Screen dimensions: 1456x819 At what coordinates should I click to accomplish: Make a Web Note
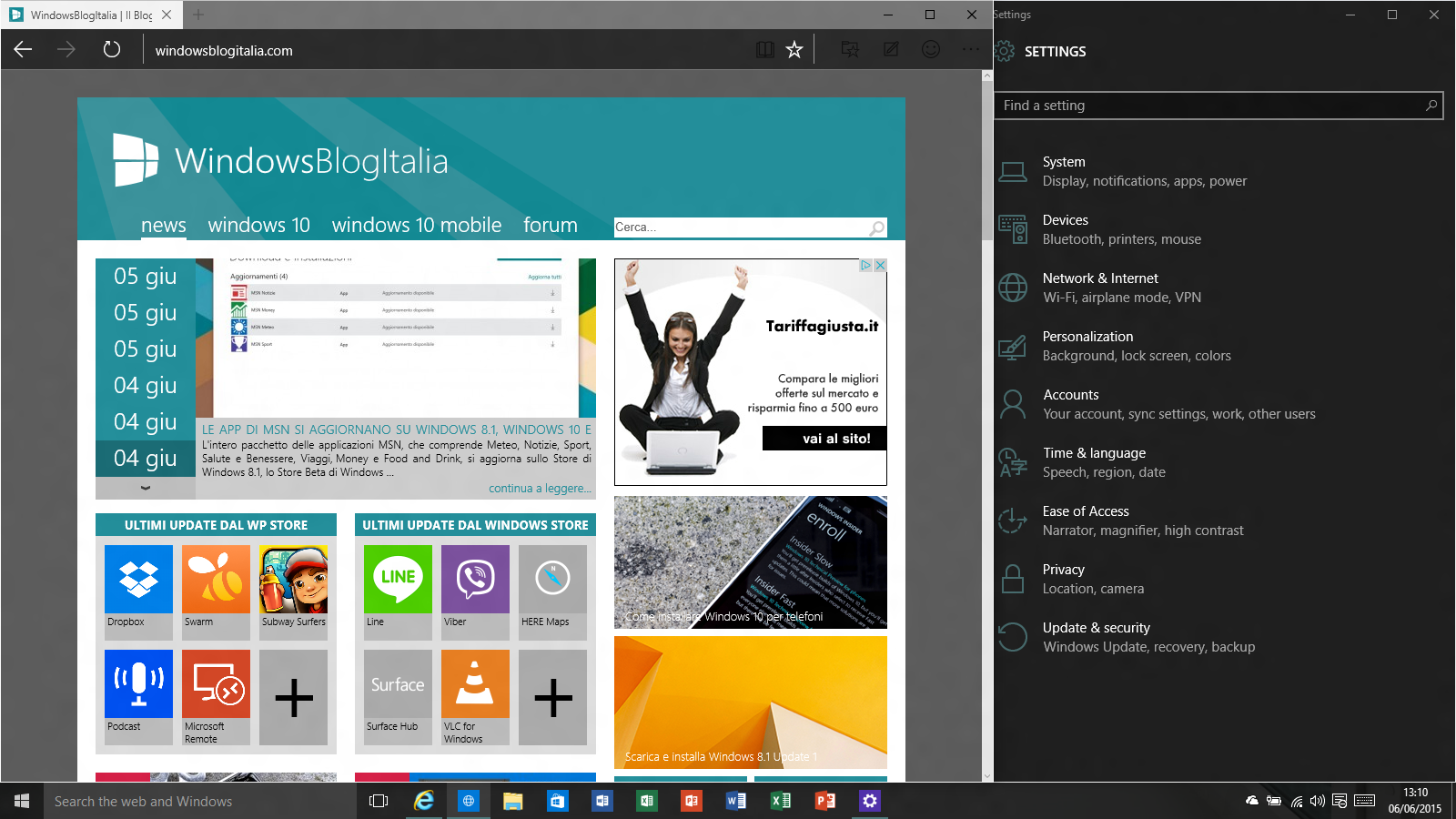891,50
